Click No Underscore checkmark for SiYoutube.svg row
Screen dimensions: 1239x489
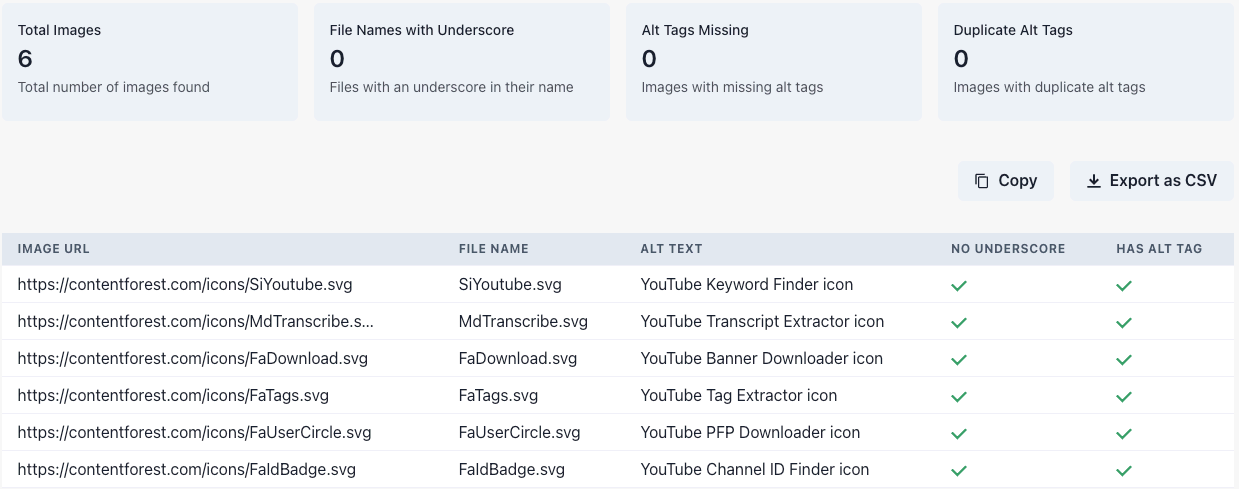(959, 285)
